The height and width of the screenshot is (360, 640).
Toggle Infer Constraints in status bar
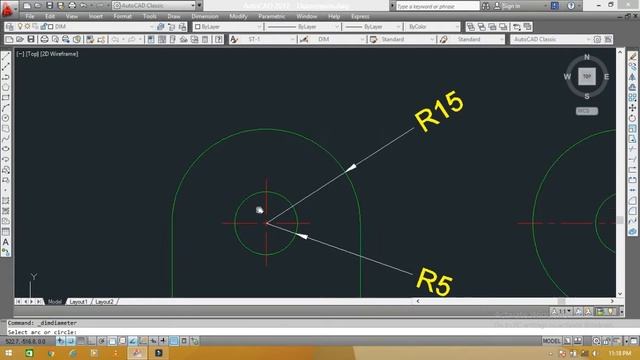[60, 341]
